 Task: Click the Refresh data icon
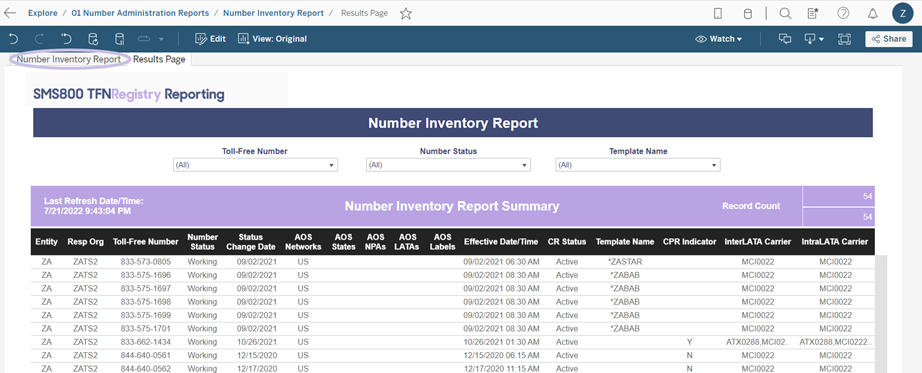tap(93, 39)
